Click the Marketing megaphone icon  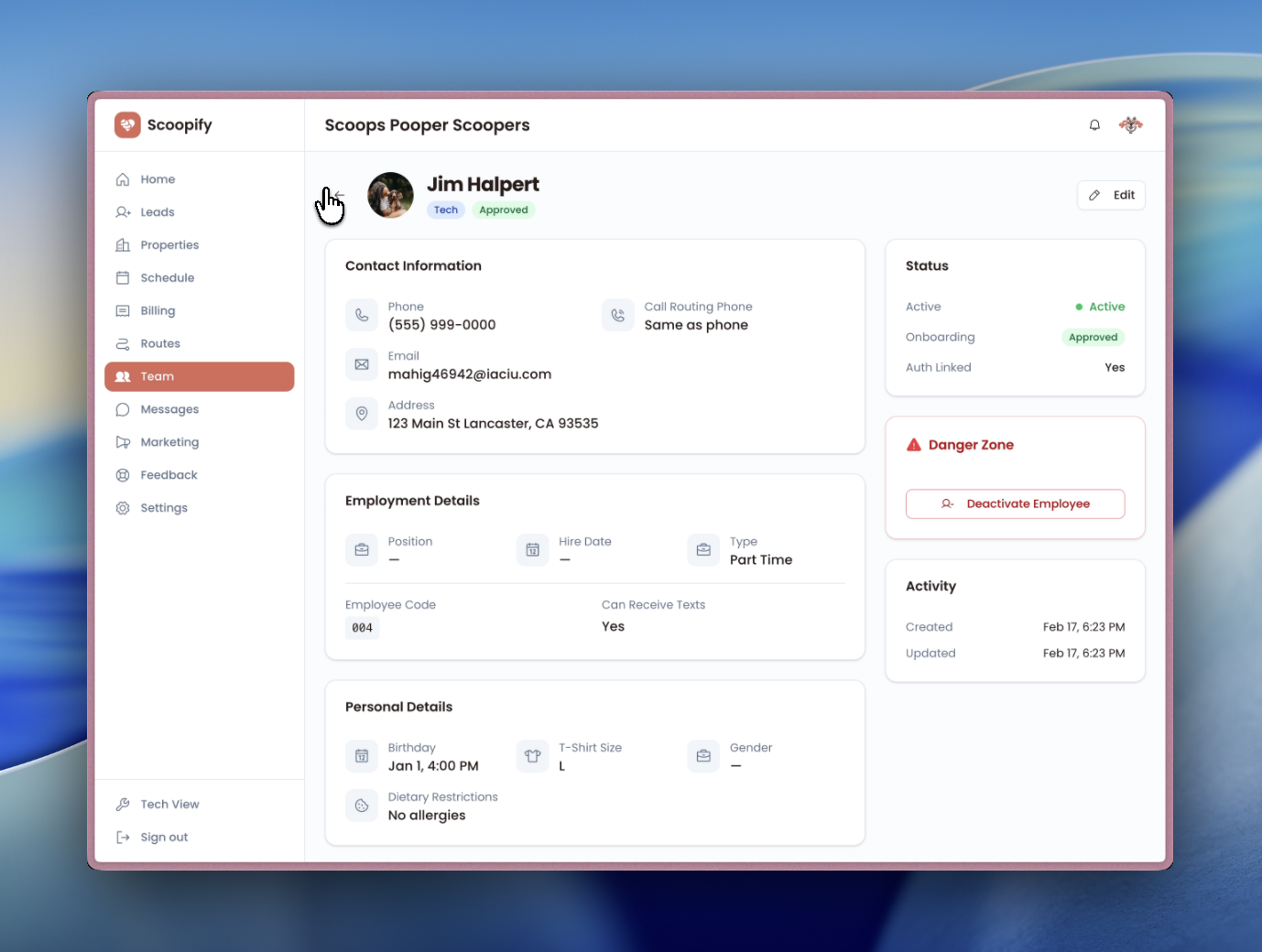123,442
